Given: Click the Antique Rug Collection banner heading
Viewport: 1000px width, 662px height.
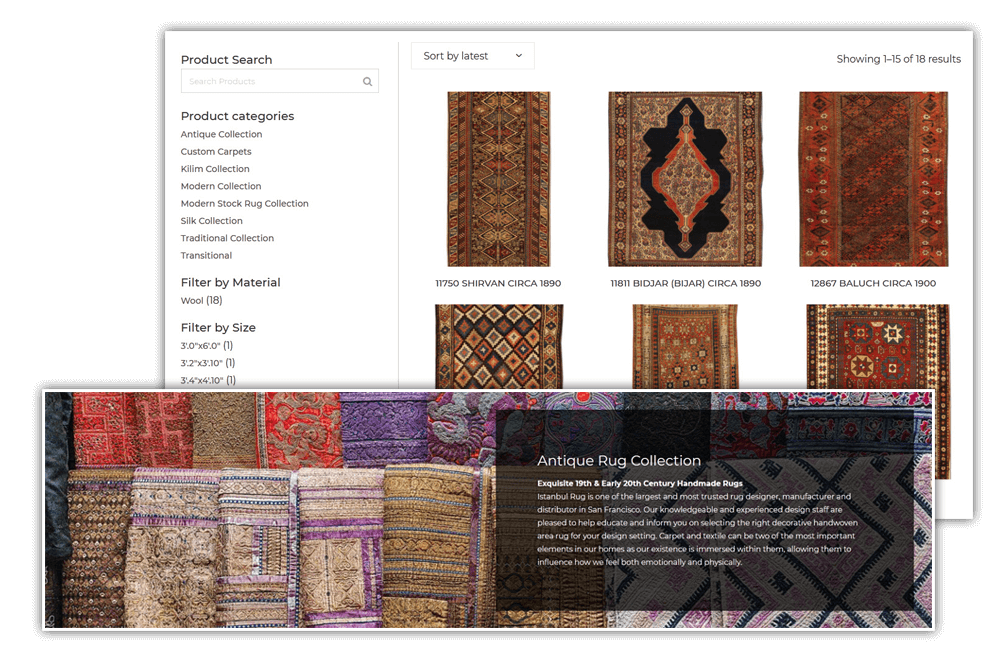Looking at the screenshot, I should (x=619, y=461).
